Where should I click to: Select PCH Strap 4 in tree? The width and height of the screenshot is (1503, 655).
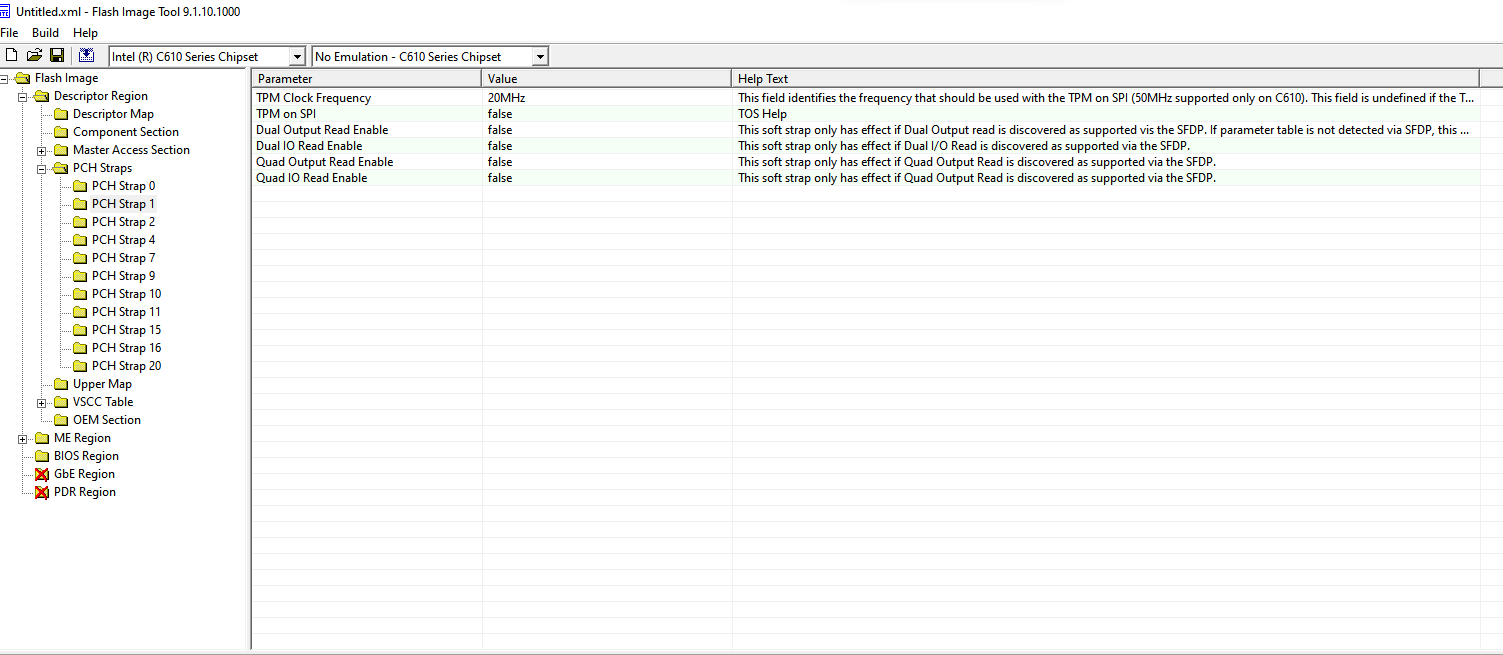point(123,240)
